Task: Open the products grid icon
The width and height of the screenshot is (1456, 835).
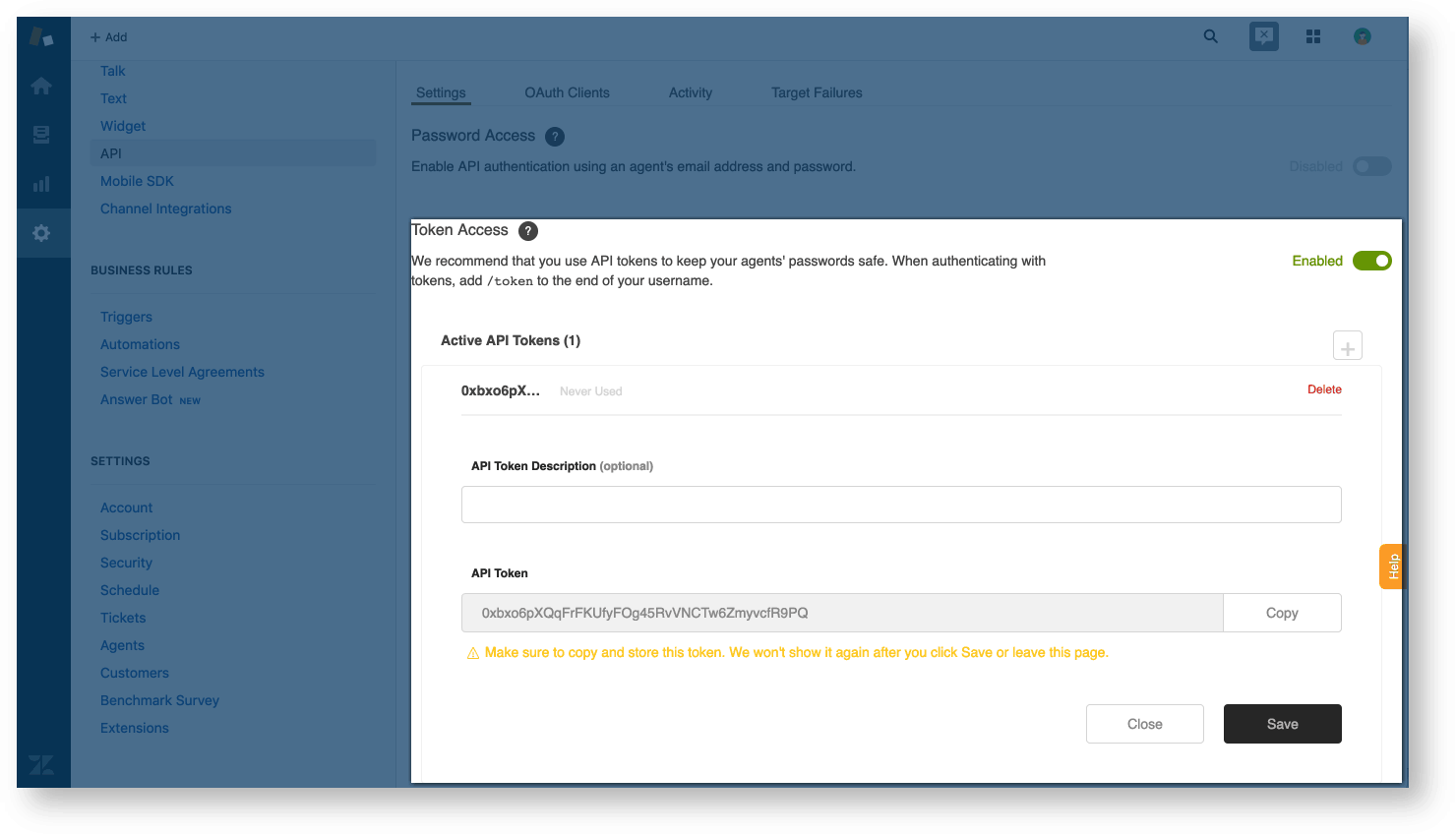Action: [x=1313, y=36]
